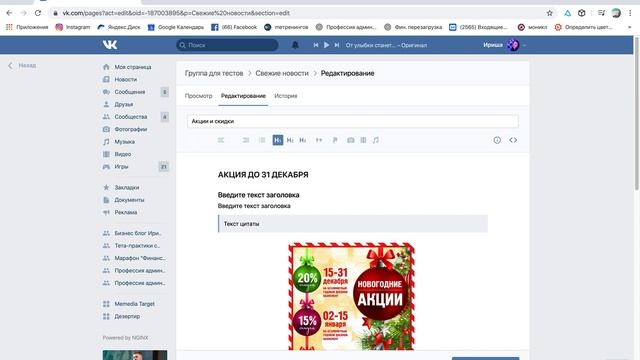
Task: Switch to wiki markup code mode
Action: (x=513, y=140)
